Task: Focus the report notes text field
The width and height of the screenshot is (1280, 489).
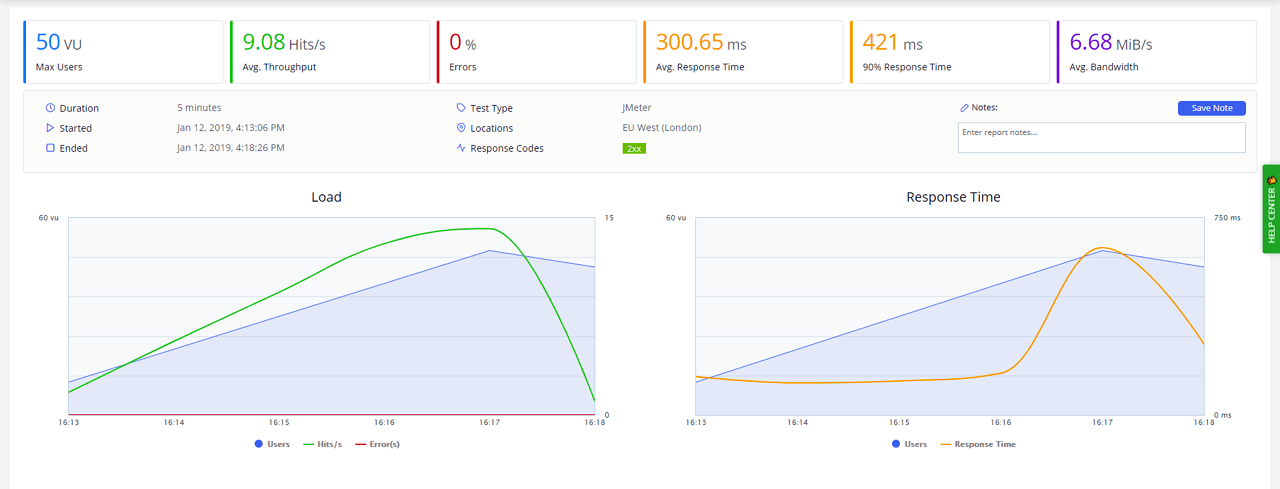Action: (x=1101, y=138)
